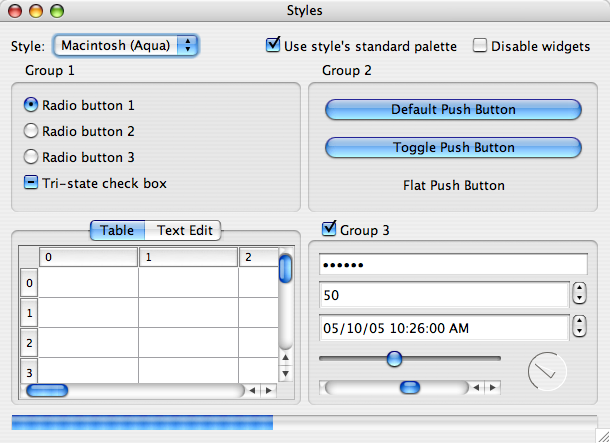This screenshot has height=443, width=610.
Task: Switch to the Text Edit tab
Action: click(184, 230)
